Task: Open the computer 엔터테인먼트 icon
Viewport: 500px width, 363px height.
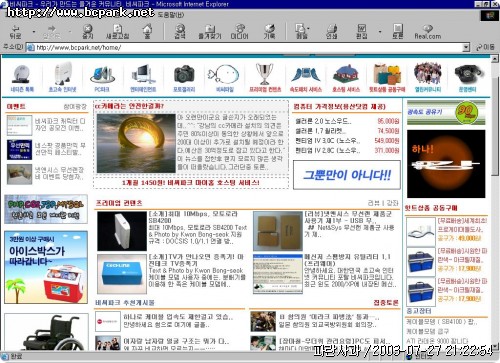Action: [143, 78]
